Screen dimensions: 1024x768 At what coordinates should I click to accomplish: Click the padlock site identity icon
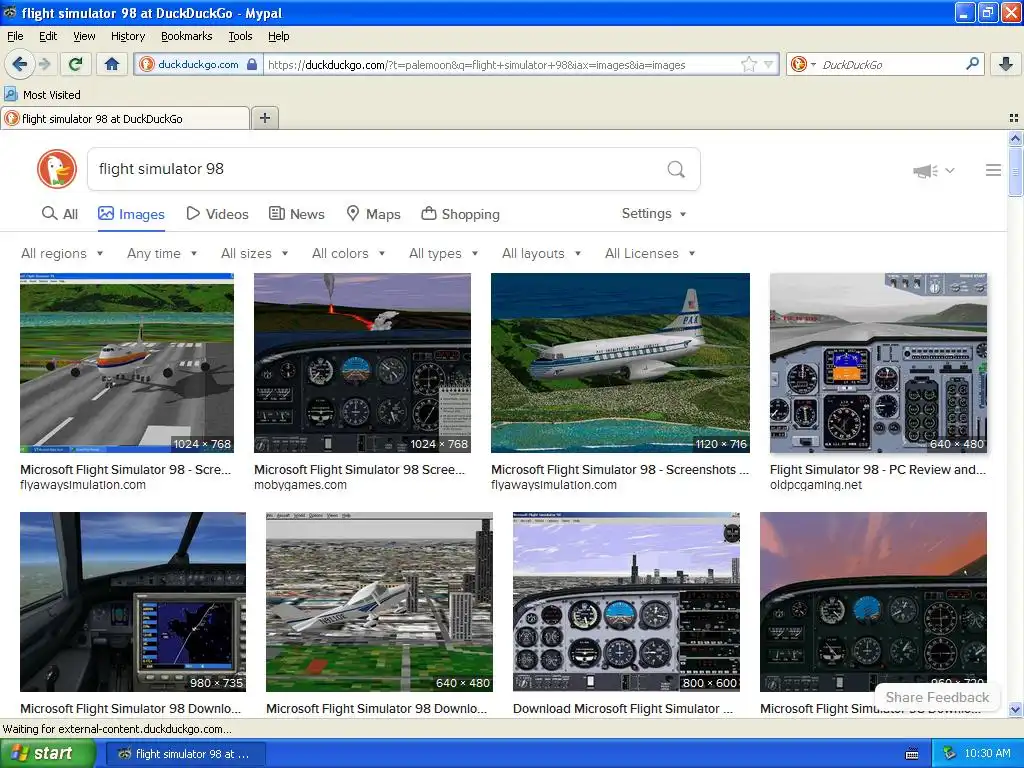pos(251,64)
